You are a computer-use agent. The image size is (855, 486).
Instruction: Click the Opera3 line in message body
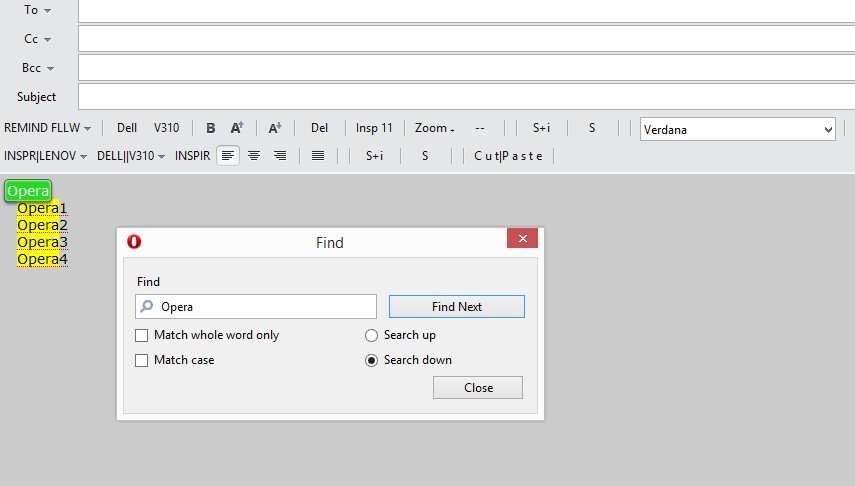tap(42, 242)
